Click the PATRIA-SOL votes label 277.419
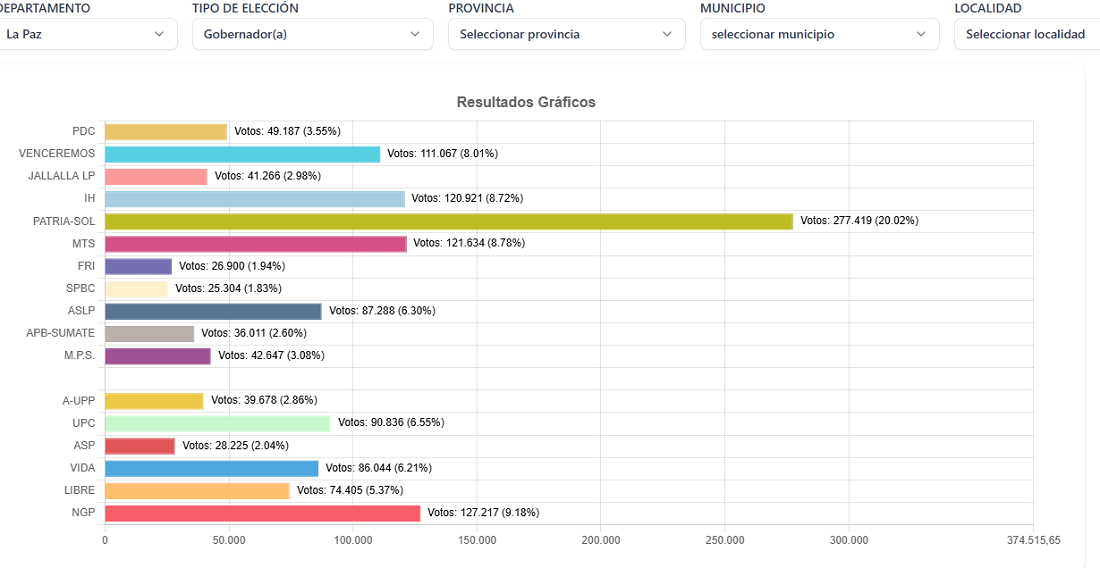This screenshot has width=1100, height=568. coord(859,221)
